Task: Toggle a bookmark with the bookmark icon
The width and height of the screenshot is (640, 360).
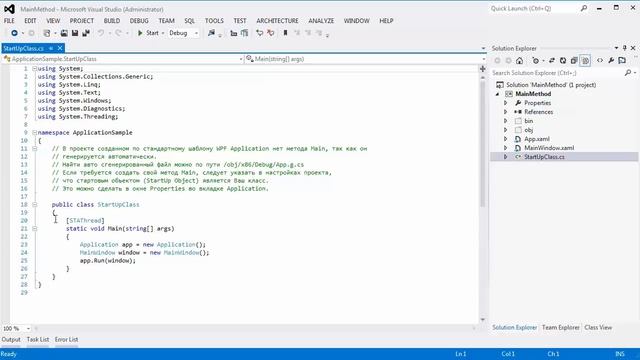Action: 285,33
